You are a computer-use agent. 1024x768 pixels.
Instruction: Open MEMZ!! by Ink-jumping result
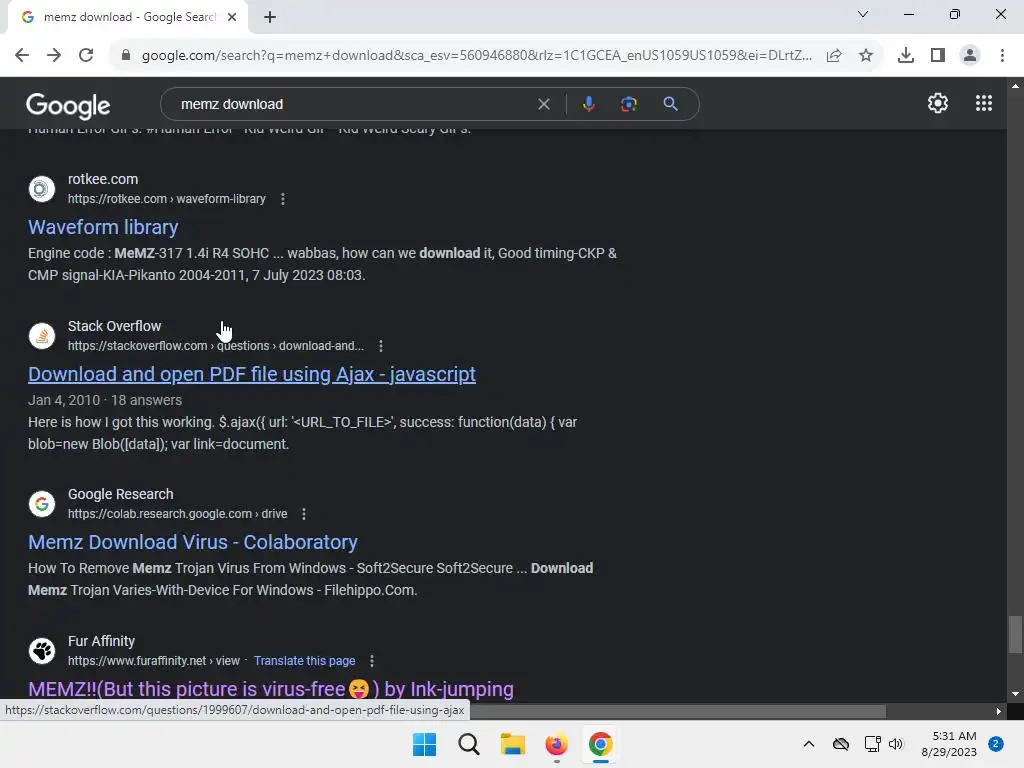[x=270, y=689]
